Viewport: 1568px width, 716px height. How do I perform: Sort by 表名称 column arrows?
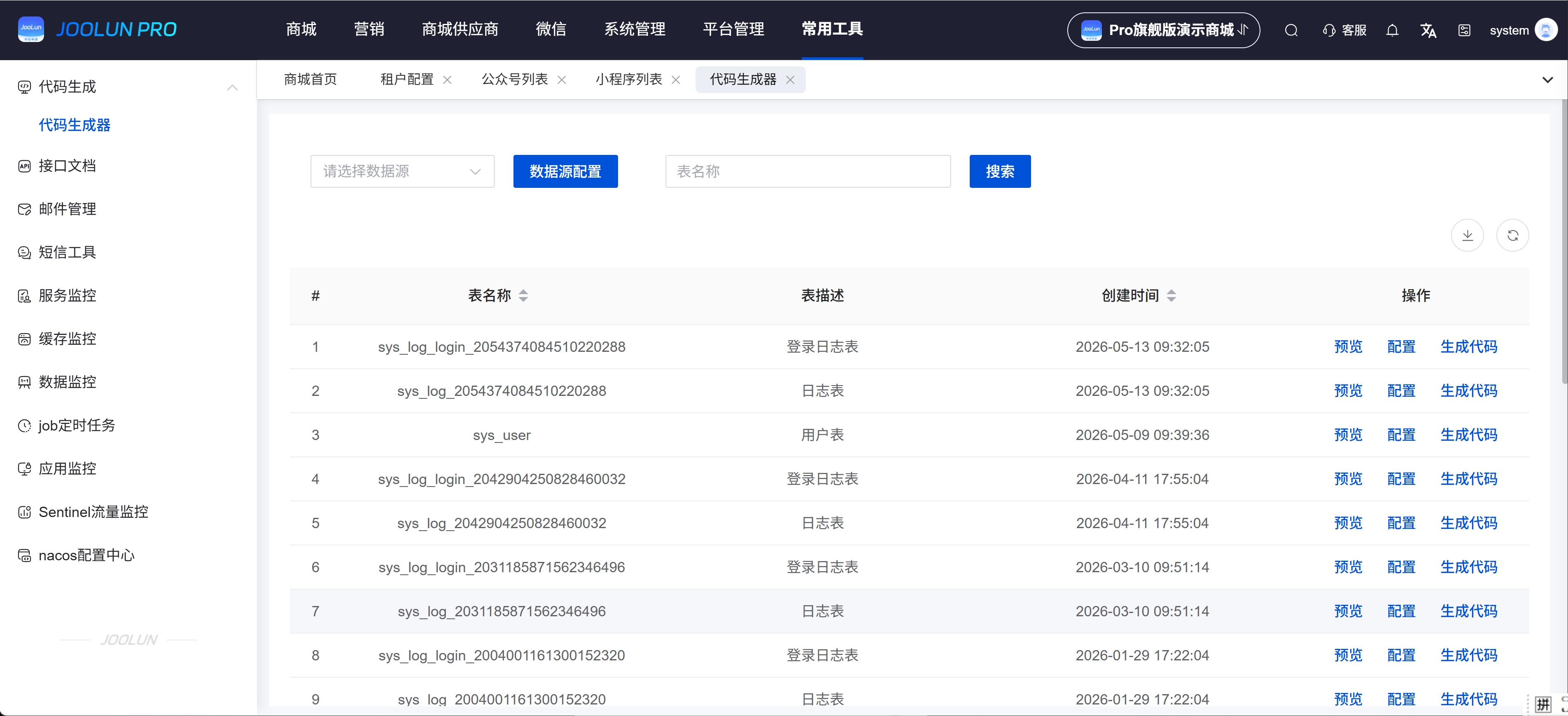(523, 296)
